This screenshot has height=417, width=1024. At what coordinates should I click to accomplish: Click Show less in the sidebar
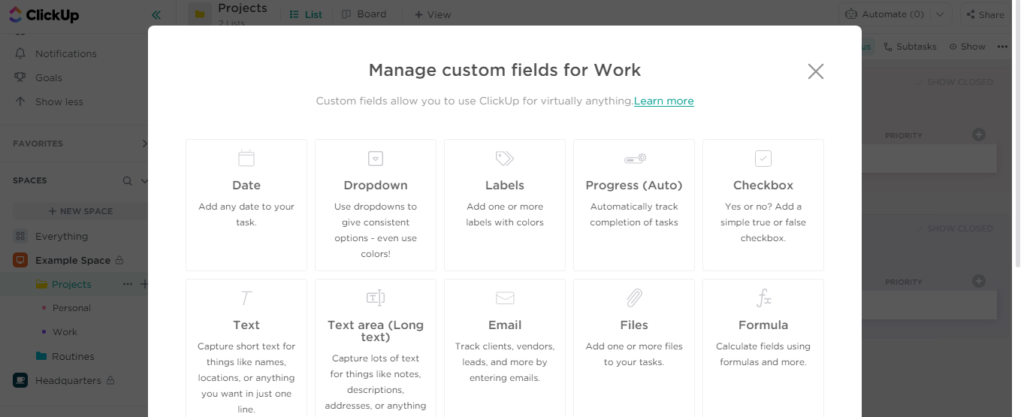(x=59, y=102)
